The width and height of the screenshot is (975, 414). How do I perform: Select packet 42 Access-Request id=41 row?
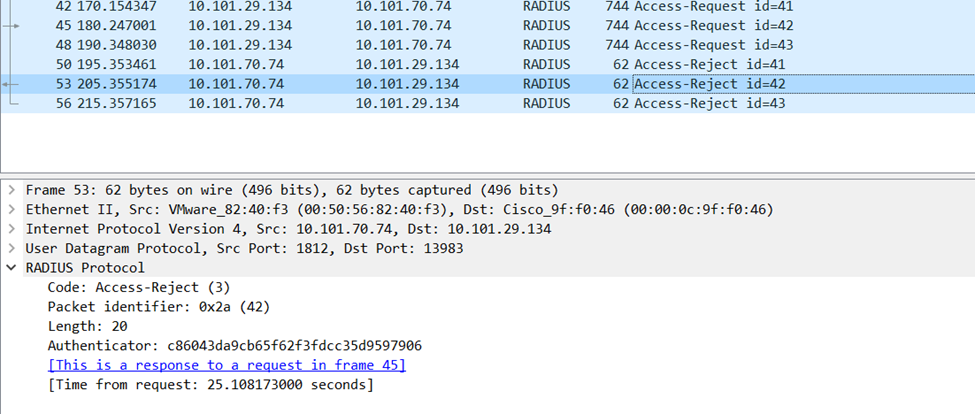[x=400, y=7]
